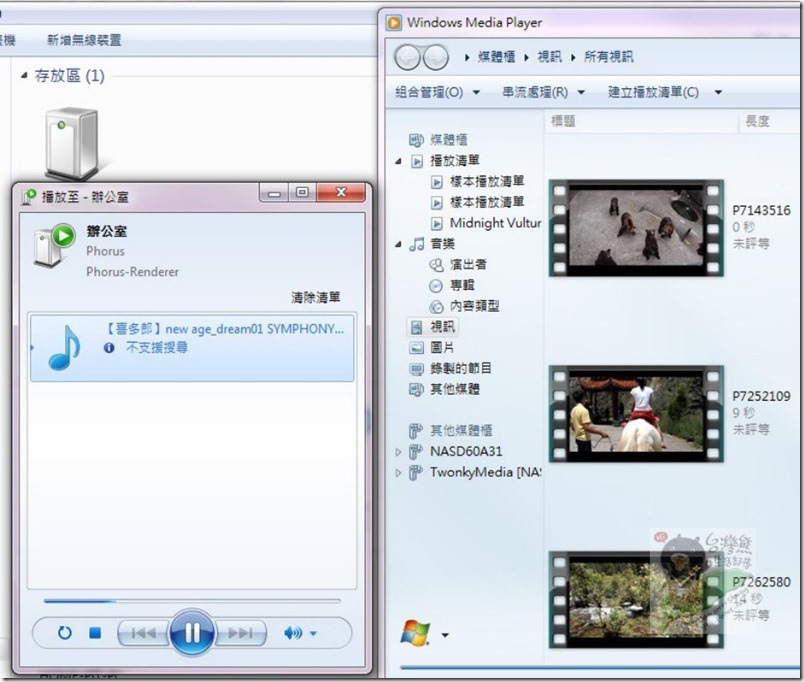Select the P7262580 video thumbnail
Image resolution: width=804 pixels, height=682 pixels.
coord(636,600)
